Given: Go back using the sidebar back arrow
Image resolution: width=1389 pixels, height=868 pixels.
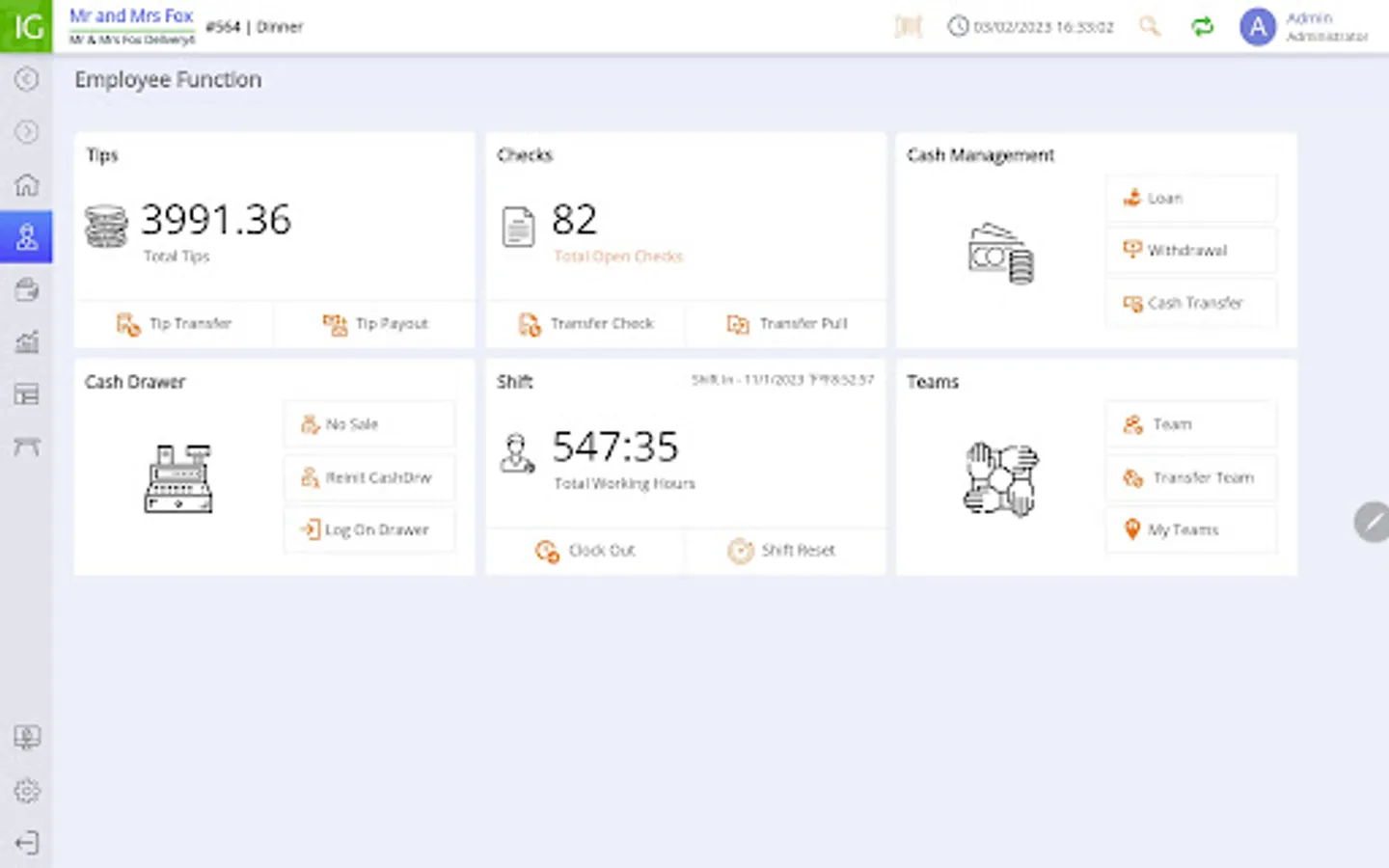Looking at the screenshot, I should pos(27,79).
